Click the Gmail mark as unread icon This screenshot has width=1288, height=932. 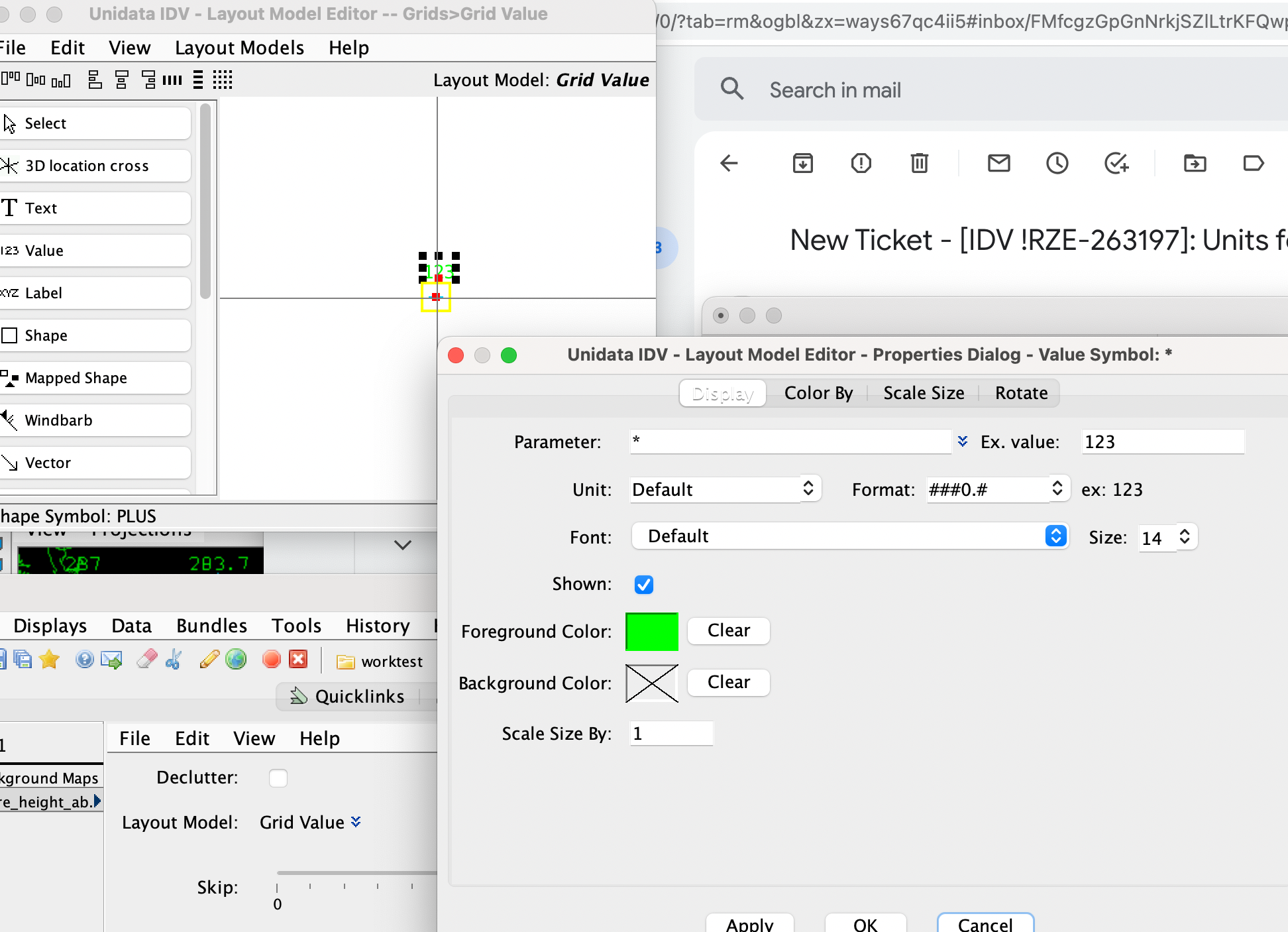tap(998, 163)
